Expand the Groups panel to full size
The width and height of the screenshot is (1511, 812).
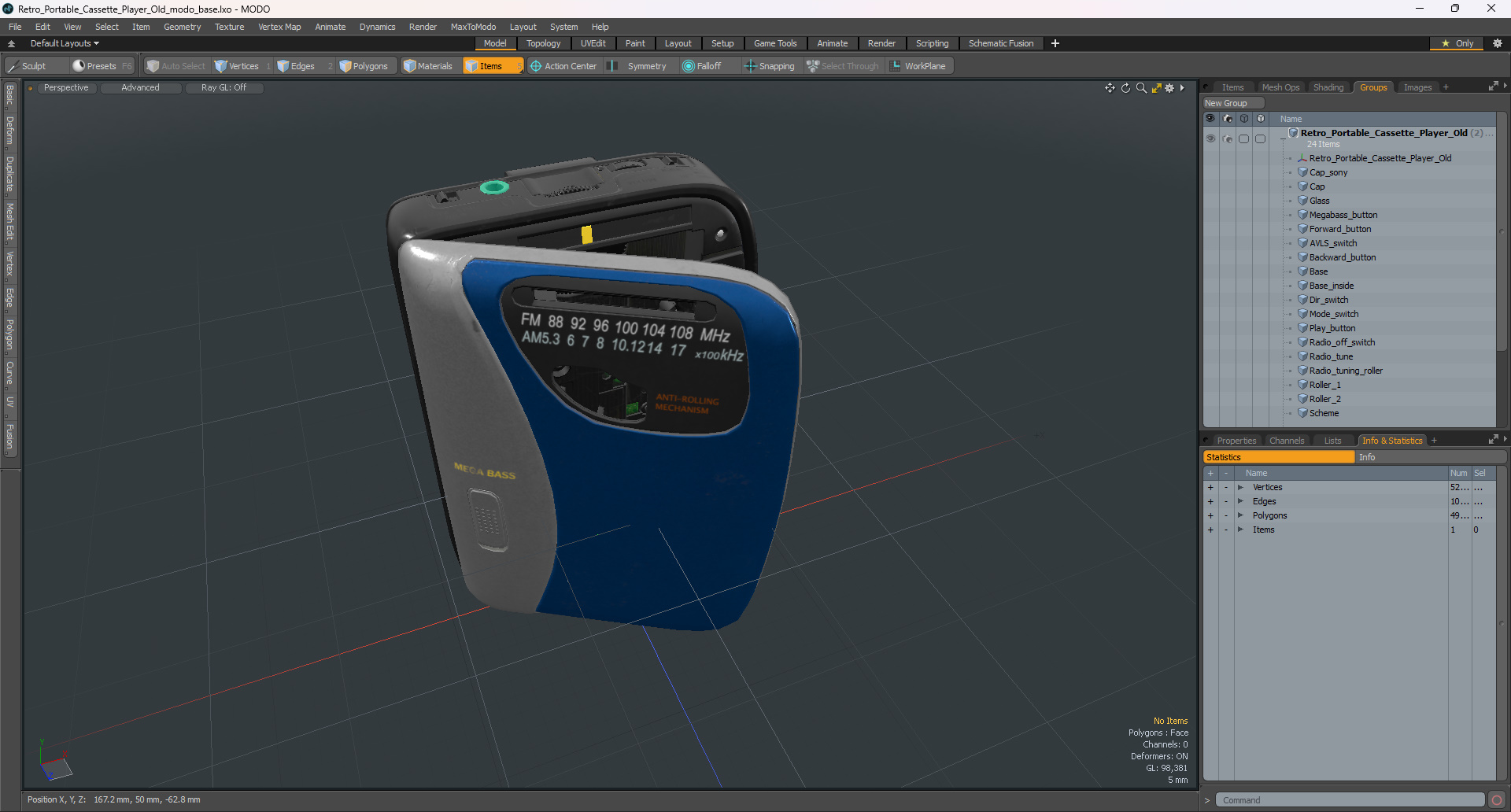click(x=1493, y=87)
